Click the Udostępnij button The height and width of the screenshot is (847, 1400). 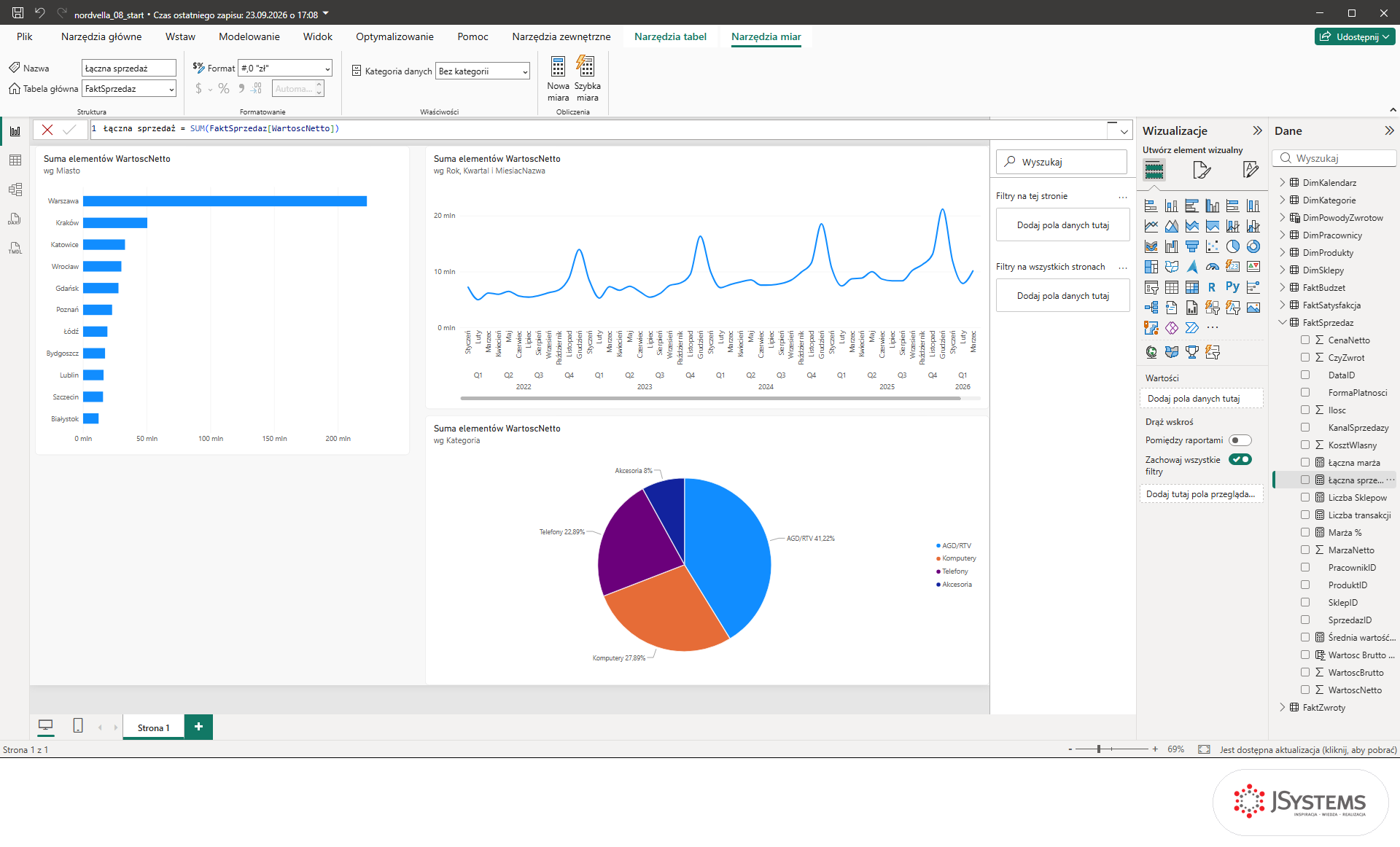(x=1355, y=36)
